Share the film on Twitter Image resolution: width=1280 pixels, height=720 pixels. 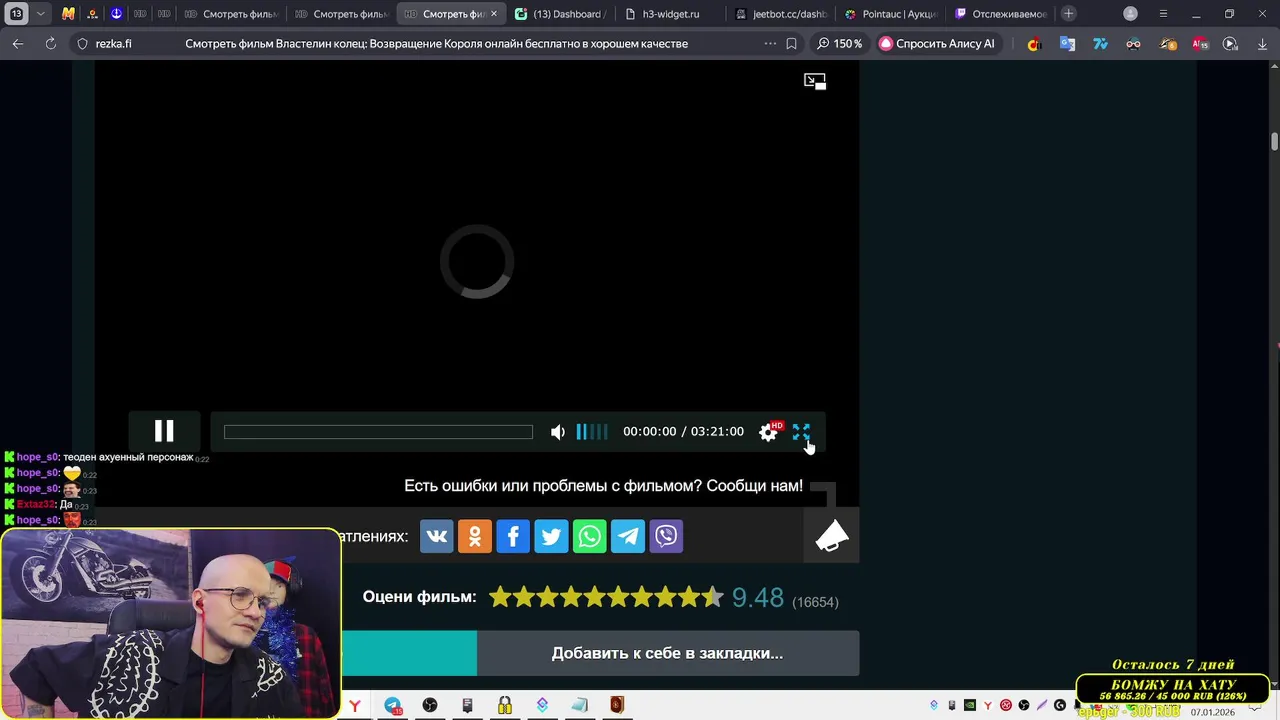(x=551, y=536)
